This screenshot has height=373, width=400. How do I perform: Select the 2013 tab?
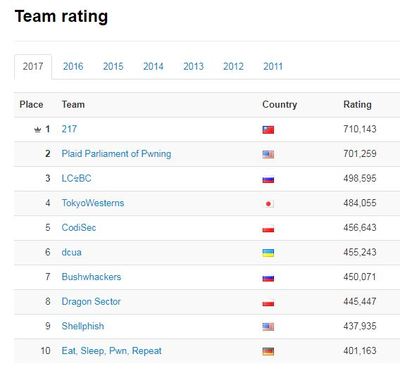pyautogui.click(x=193, y=66)
